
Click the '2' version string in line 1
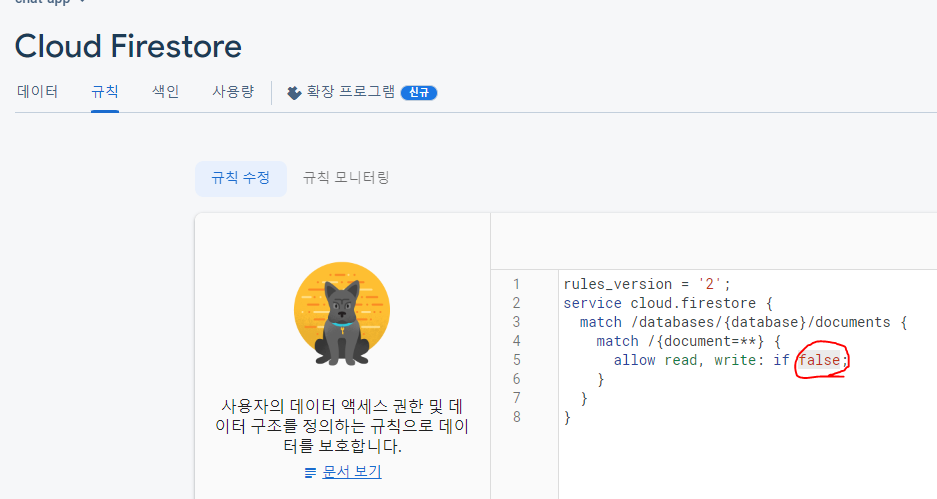point(710,284)
